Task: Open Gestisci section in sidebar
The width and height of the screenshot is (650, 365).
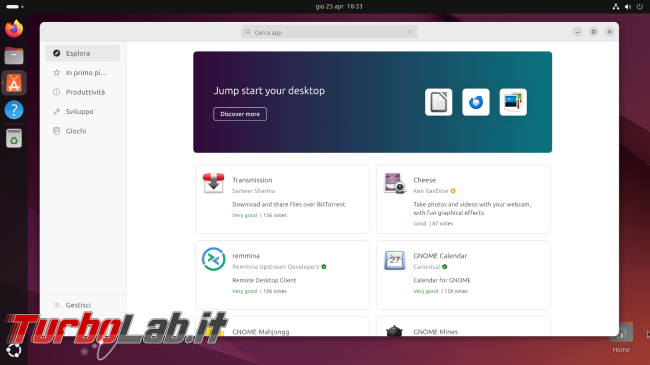Action: (x=83, y=305)
